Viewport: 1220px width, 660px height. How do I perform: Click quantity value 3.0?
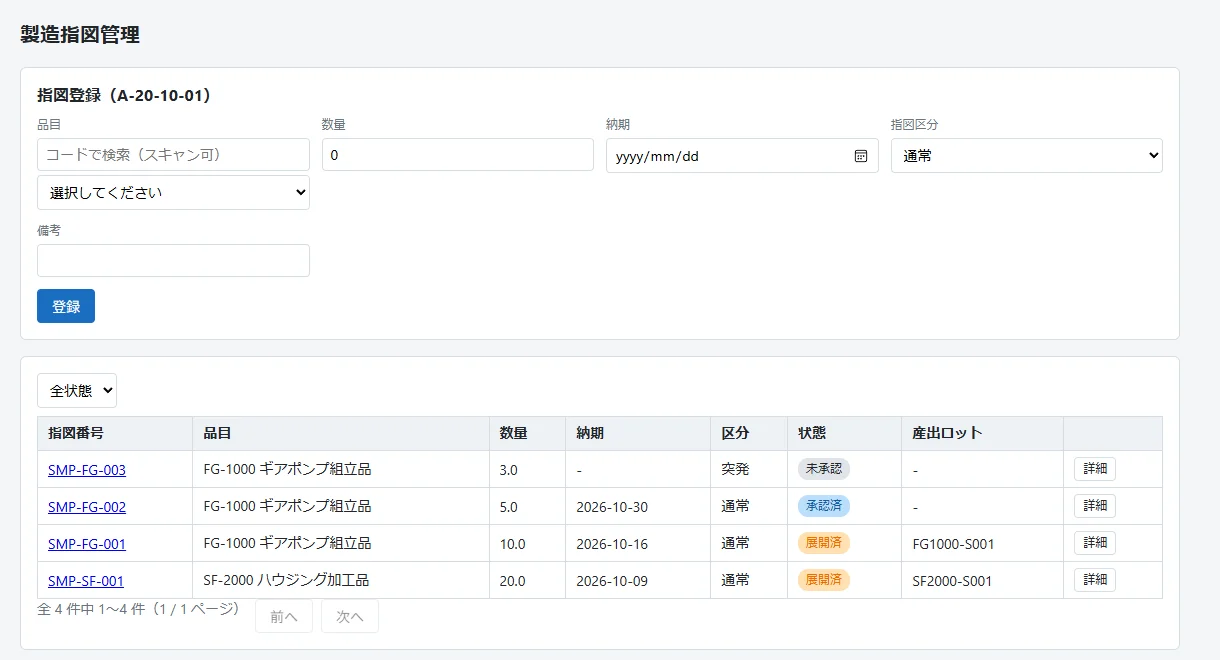[x=509, y=470]
